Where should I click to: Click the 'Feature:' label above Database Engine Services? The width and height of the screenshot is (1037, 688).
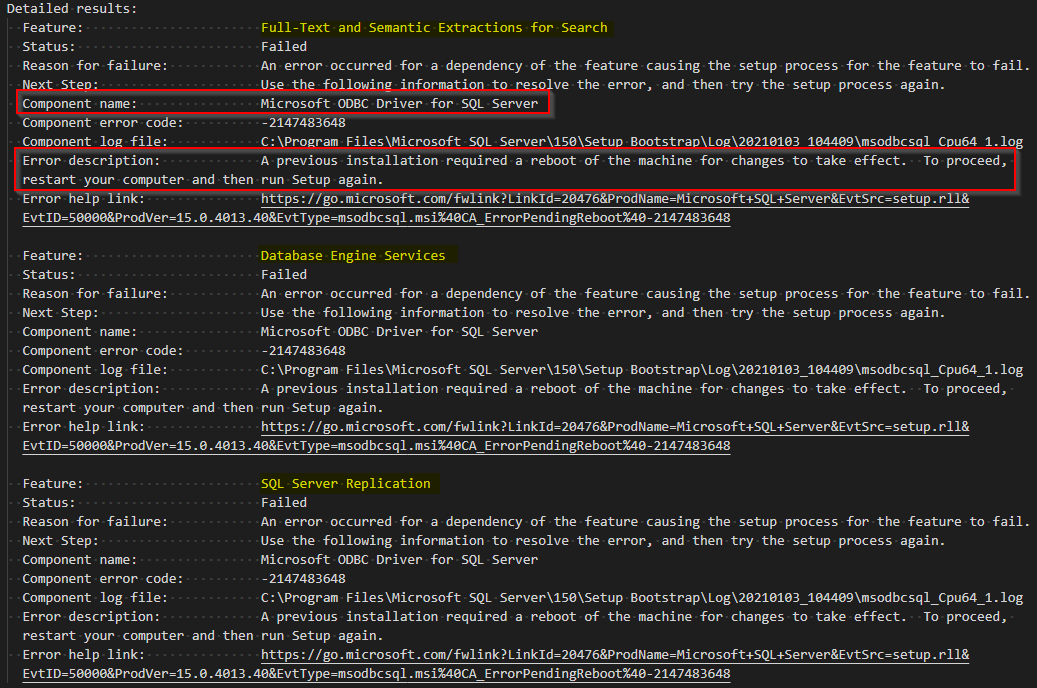pyautogui.click(x=53, y=256)
